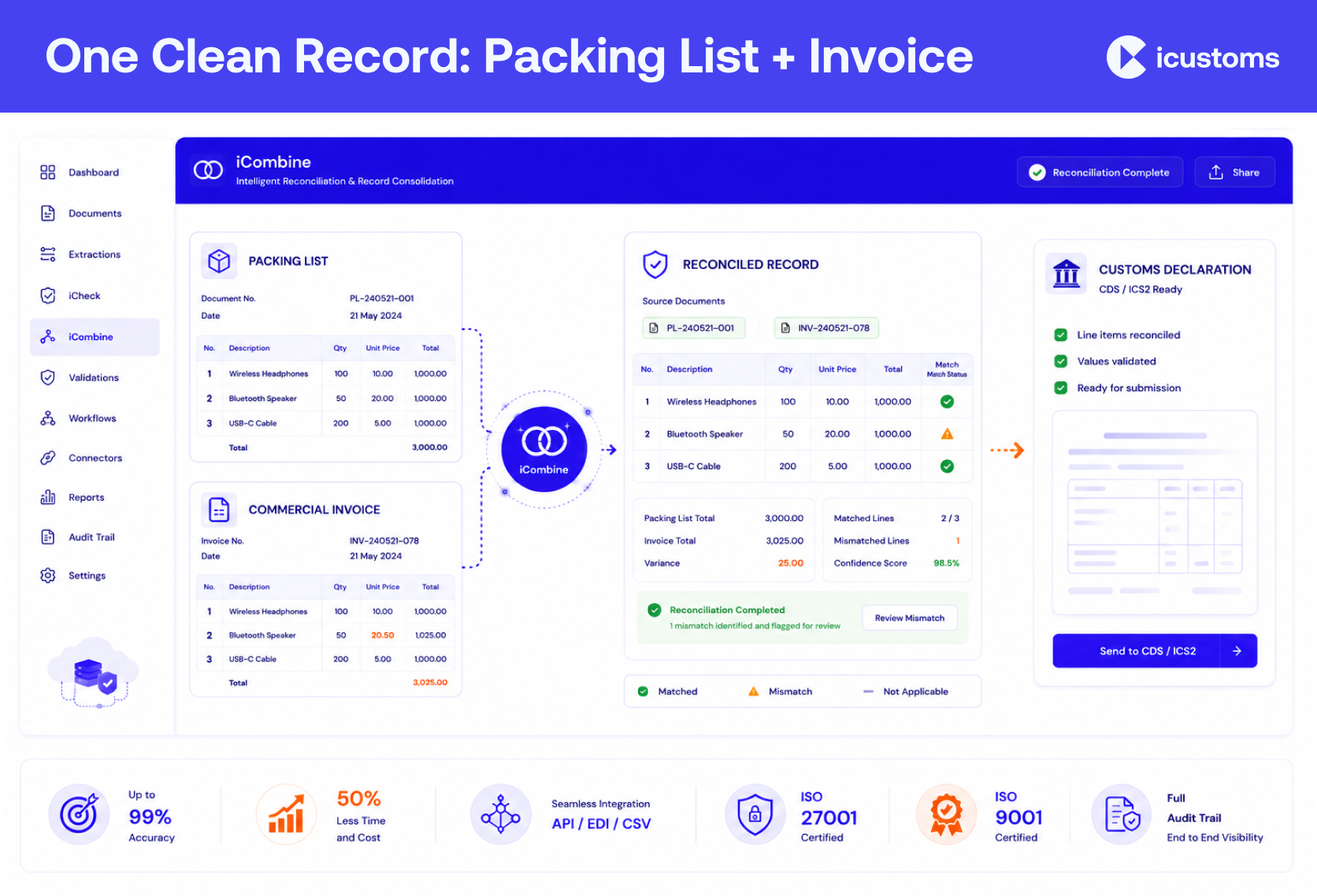Click the Reconciliation Completed green check icon
The width and height of the screenshot is (1317, 896).
coord(654,610)
